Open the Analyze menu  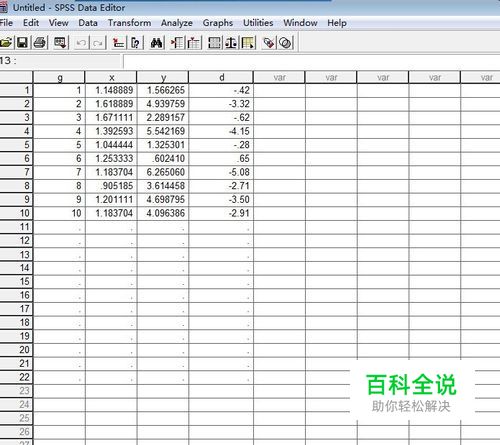pyautogui.click(x=177, y=23)
